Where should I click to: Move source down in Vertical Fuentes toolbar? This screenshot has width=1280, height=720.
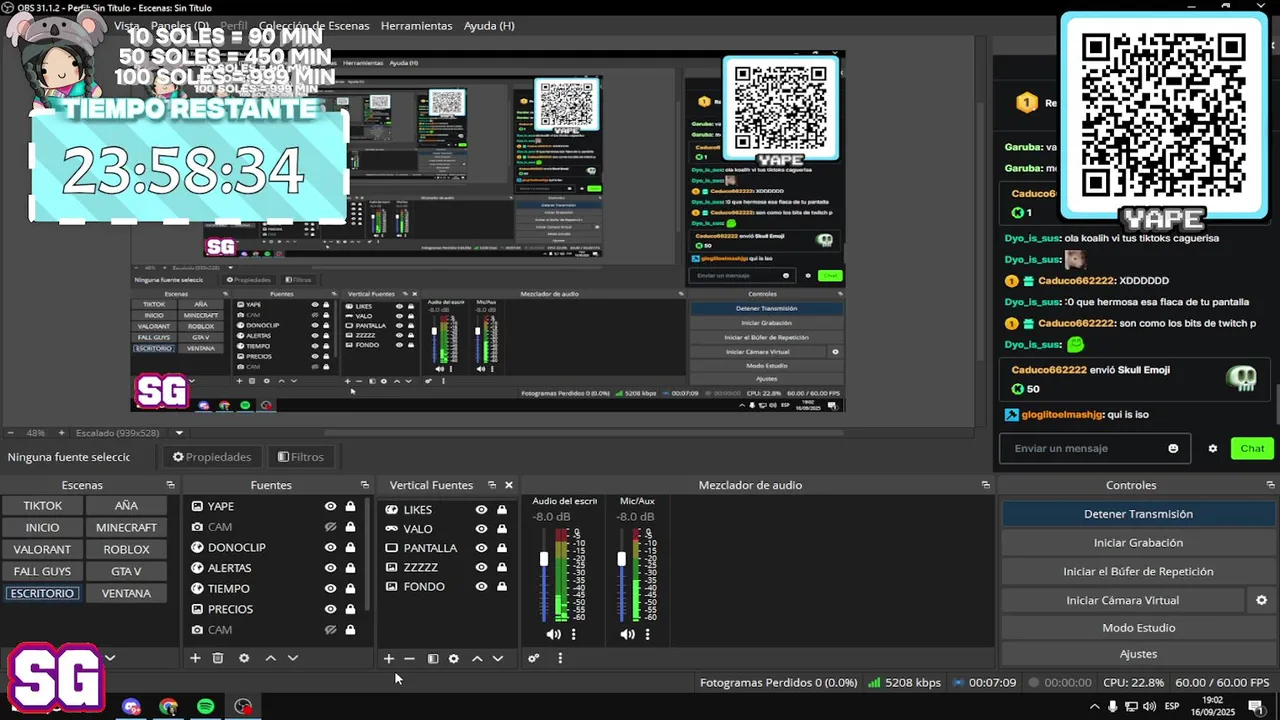498,658
